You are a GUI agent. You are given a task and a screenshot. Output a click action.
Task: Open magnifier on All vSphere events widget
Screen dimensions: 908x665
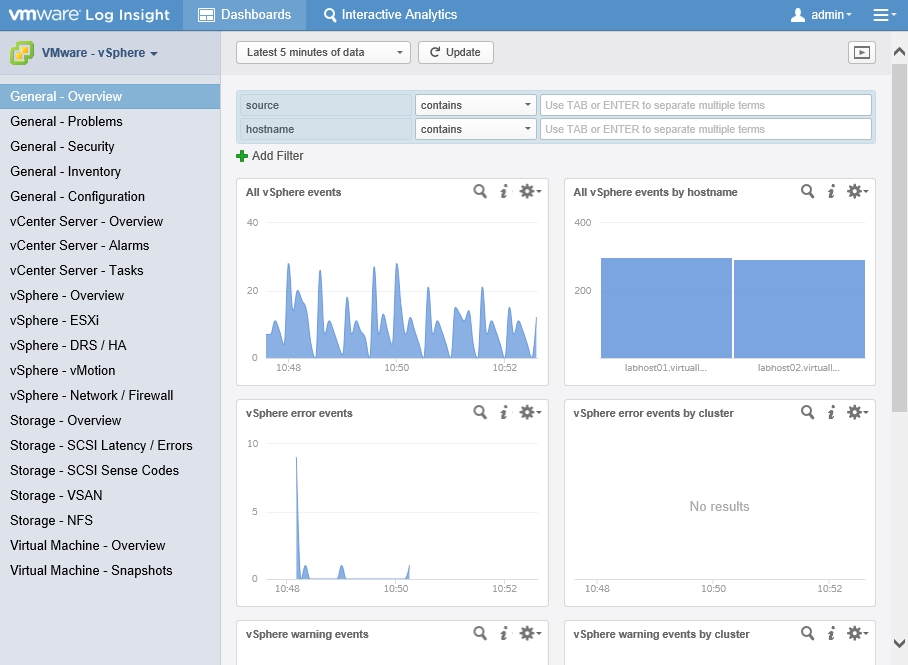pyautogui.click(x=480, y=191)
